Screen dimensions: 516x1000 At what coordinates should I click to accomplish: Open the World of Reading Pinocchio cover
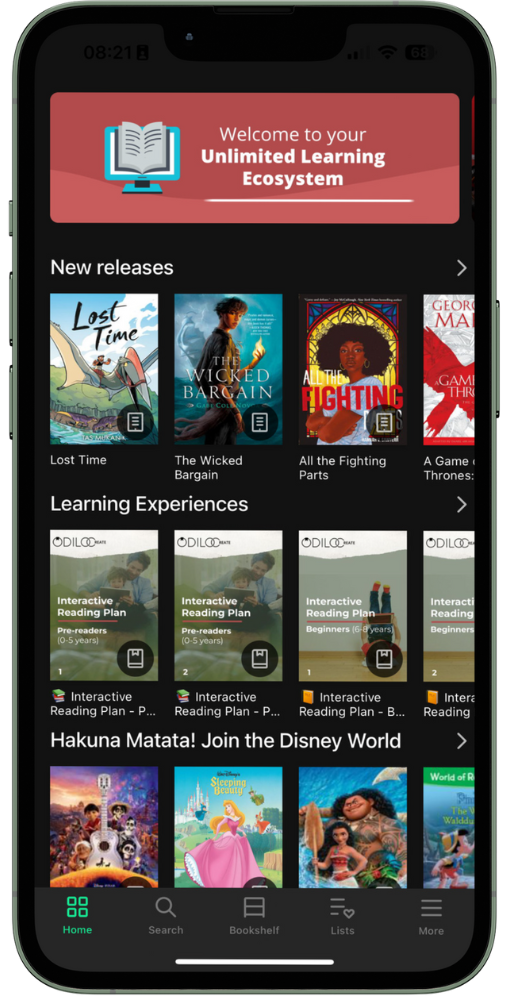coord(449,827)
